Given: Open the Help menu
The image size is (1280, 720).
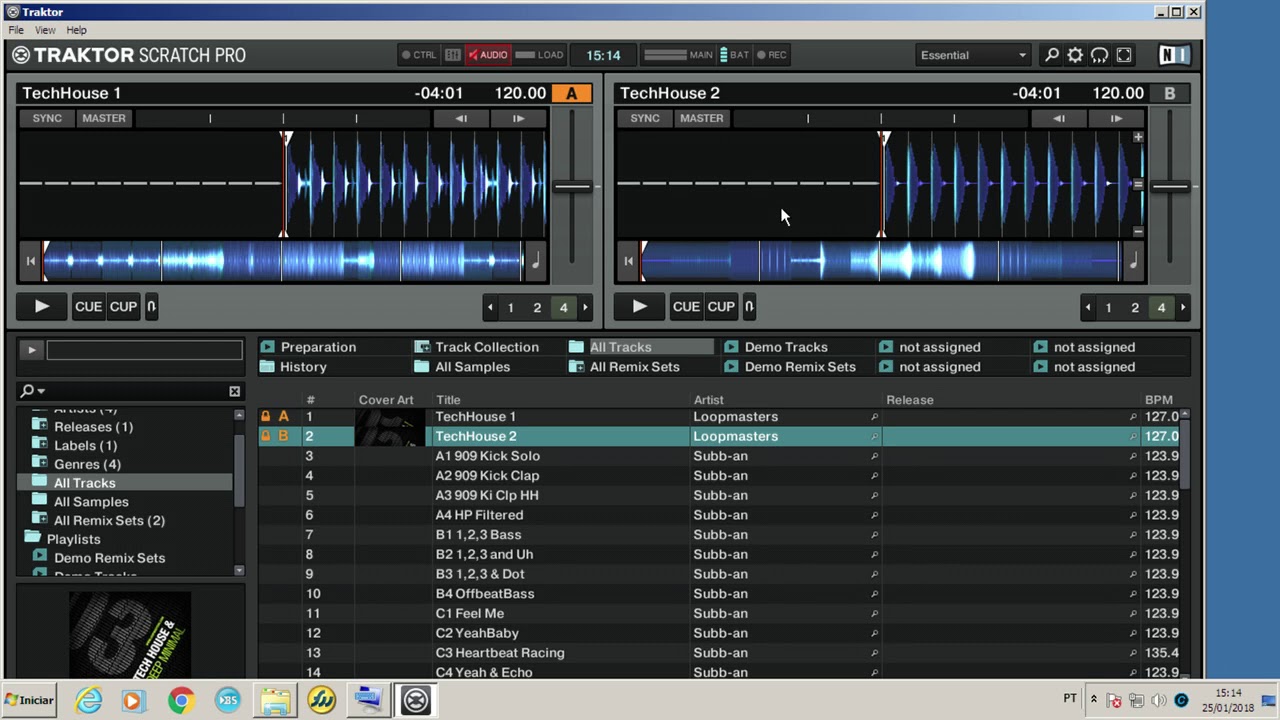Looking at the screenshot, I should pos(76,30).
